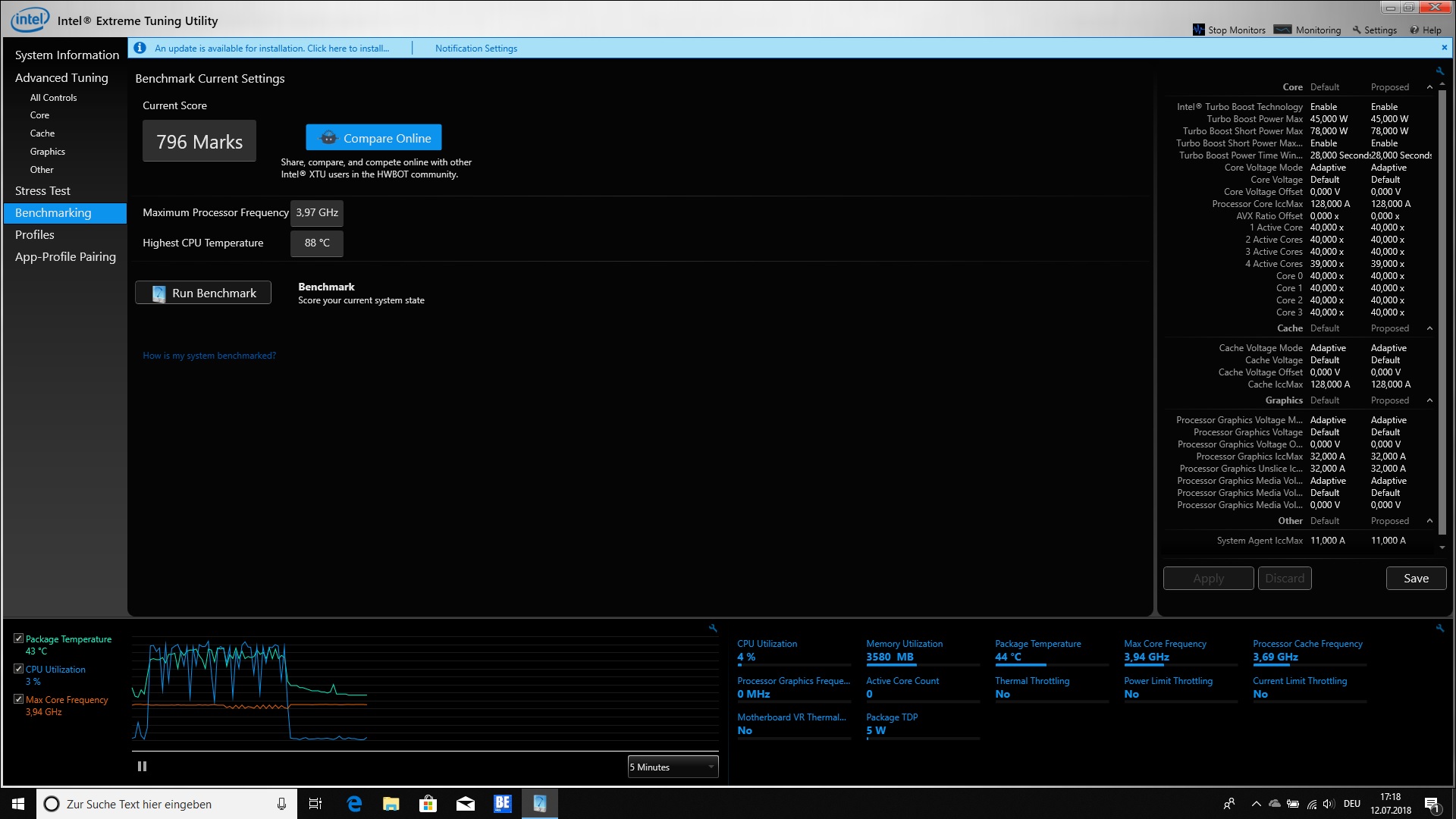Disable Max Core Frequency graph checkbox
This screenshot has width=1456, height=819.
click(x=18, y=699)
